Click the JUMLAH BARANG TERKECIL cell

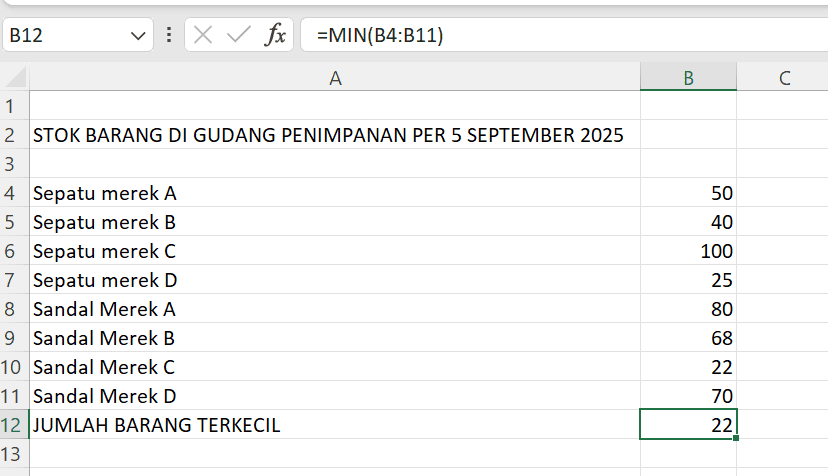[x=157, y=425]
